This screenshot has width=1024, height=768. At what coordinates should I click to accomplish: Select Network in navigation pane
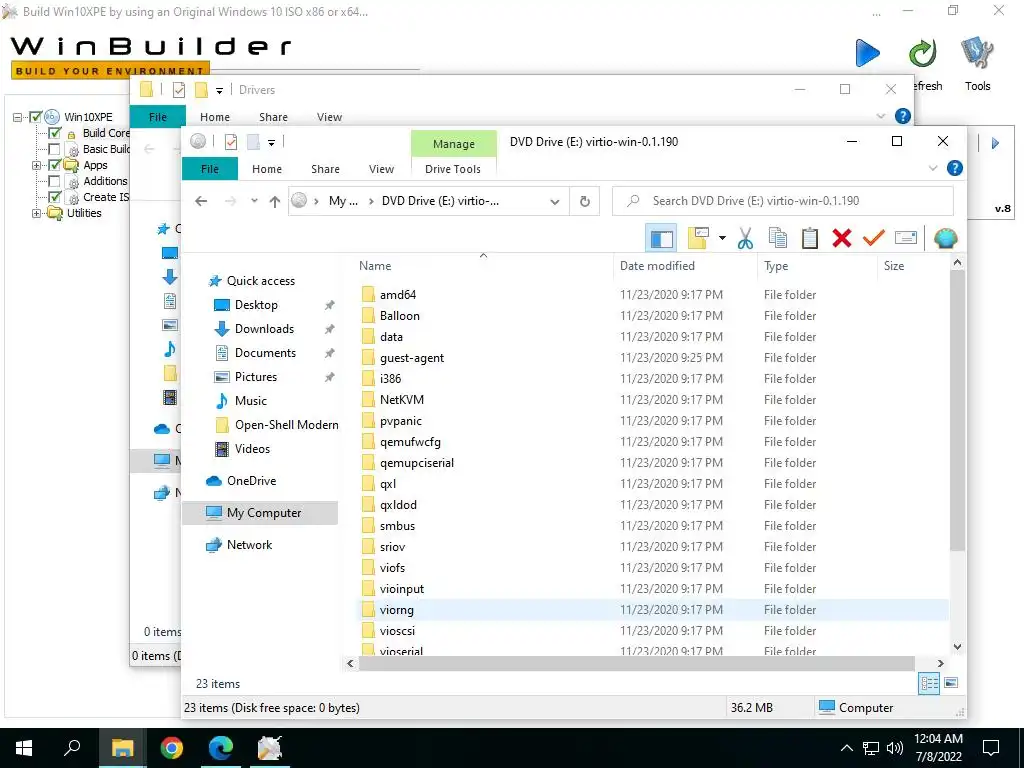[x=249, y=545]
